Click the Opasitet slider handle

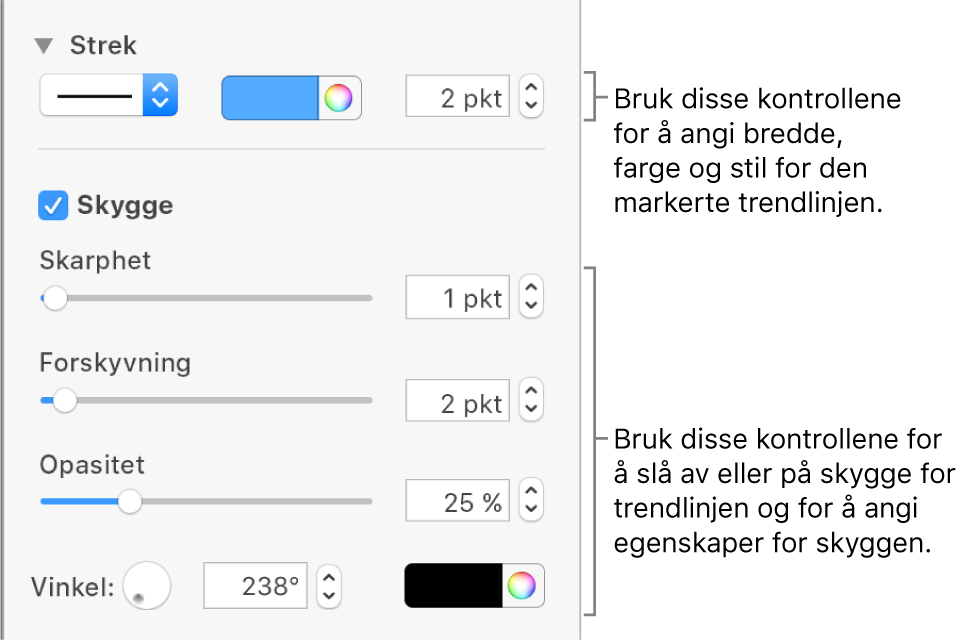129,502
